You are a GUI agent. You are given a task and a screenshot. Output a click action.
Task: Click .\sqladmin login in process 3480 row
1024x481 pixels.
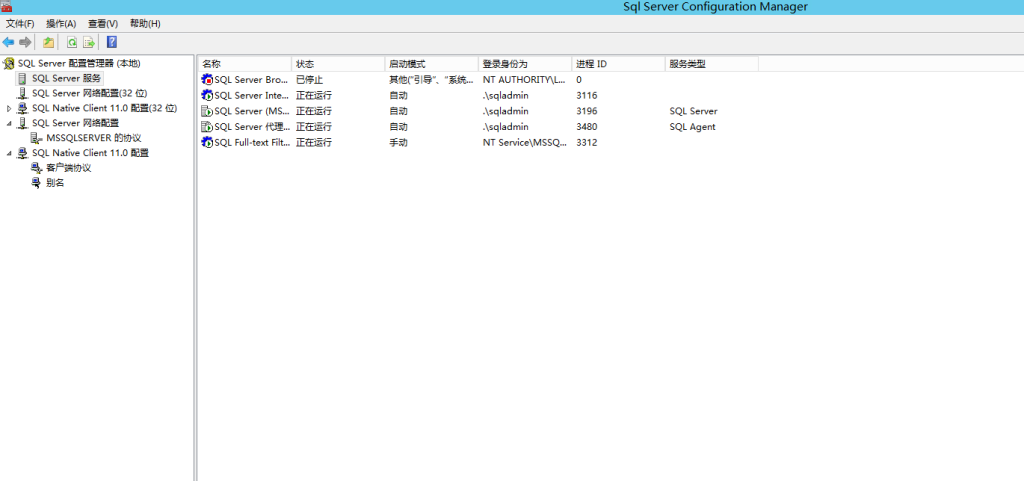point(505,127)
